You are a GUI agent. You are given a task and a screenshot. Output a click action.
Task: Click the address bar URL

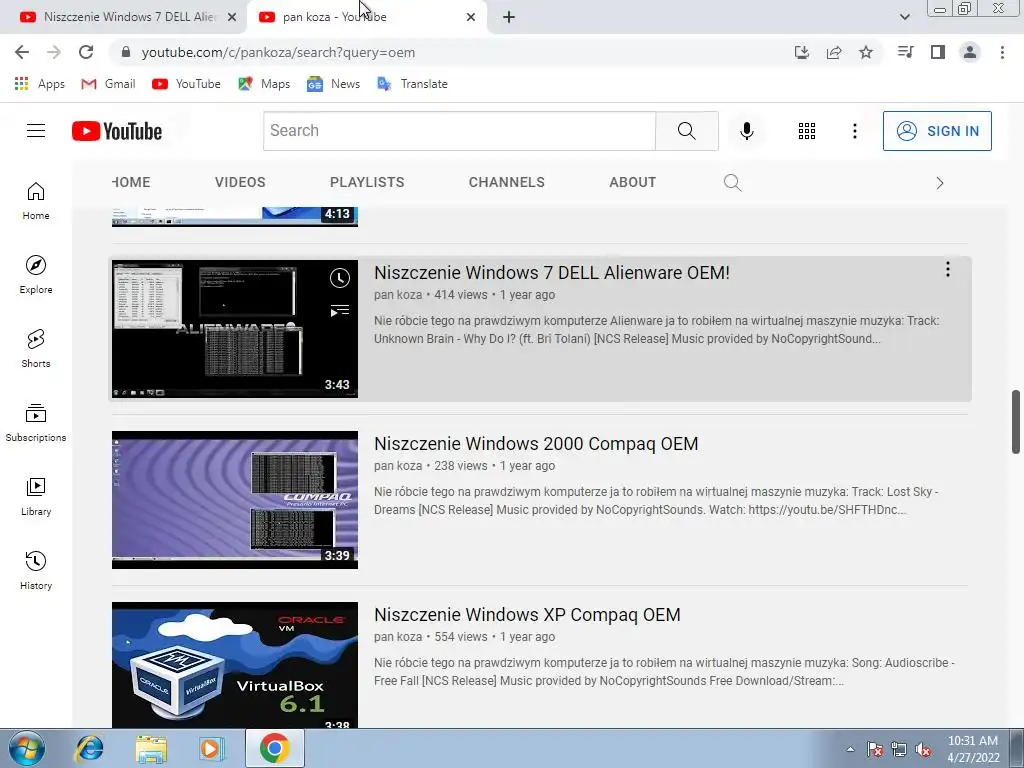point(278,52)
